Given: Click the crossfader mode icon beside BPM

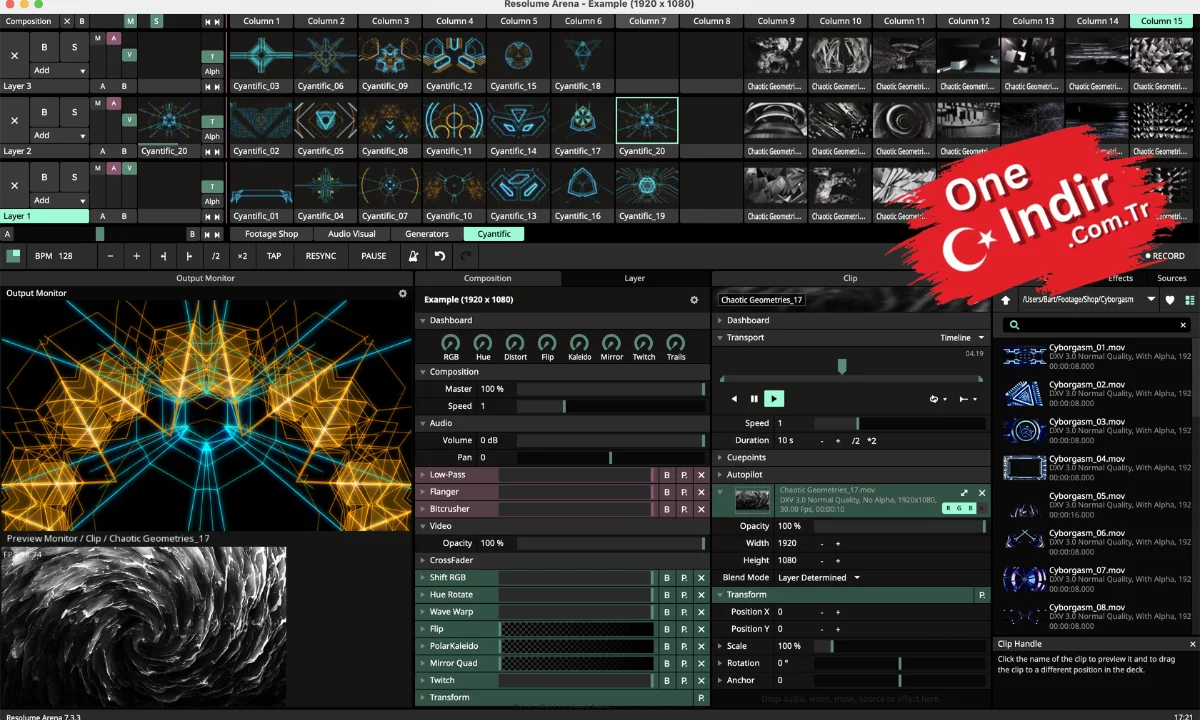Looking at the screenshot, I should pyautogui.click(x=14, y=256).
